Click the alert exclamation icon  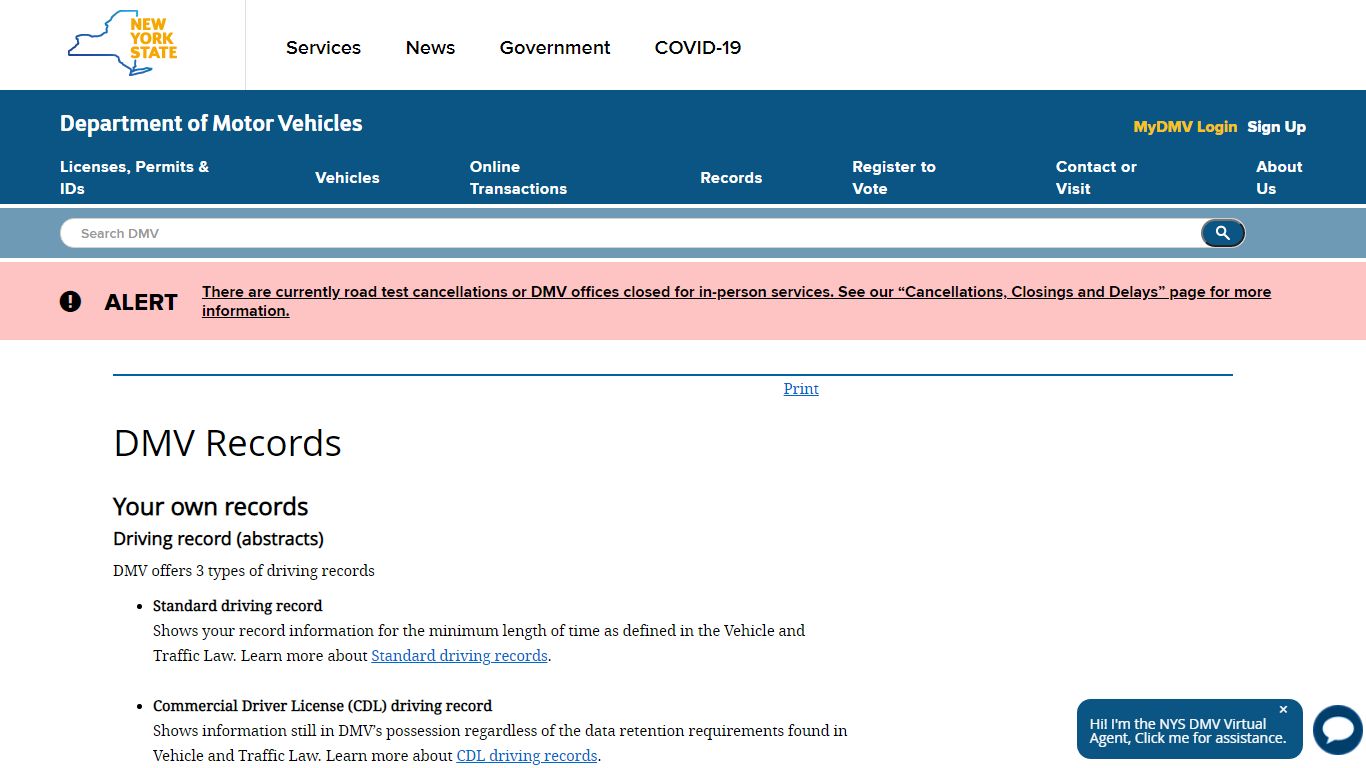[70, 301]
